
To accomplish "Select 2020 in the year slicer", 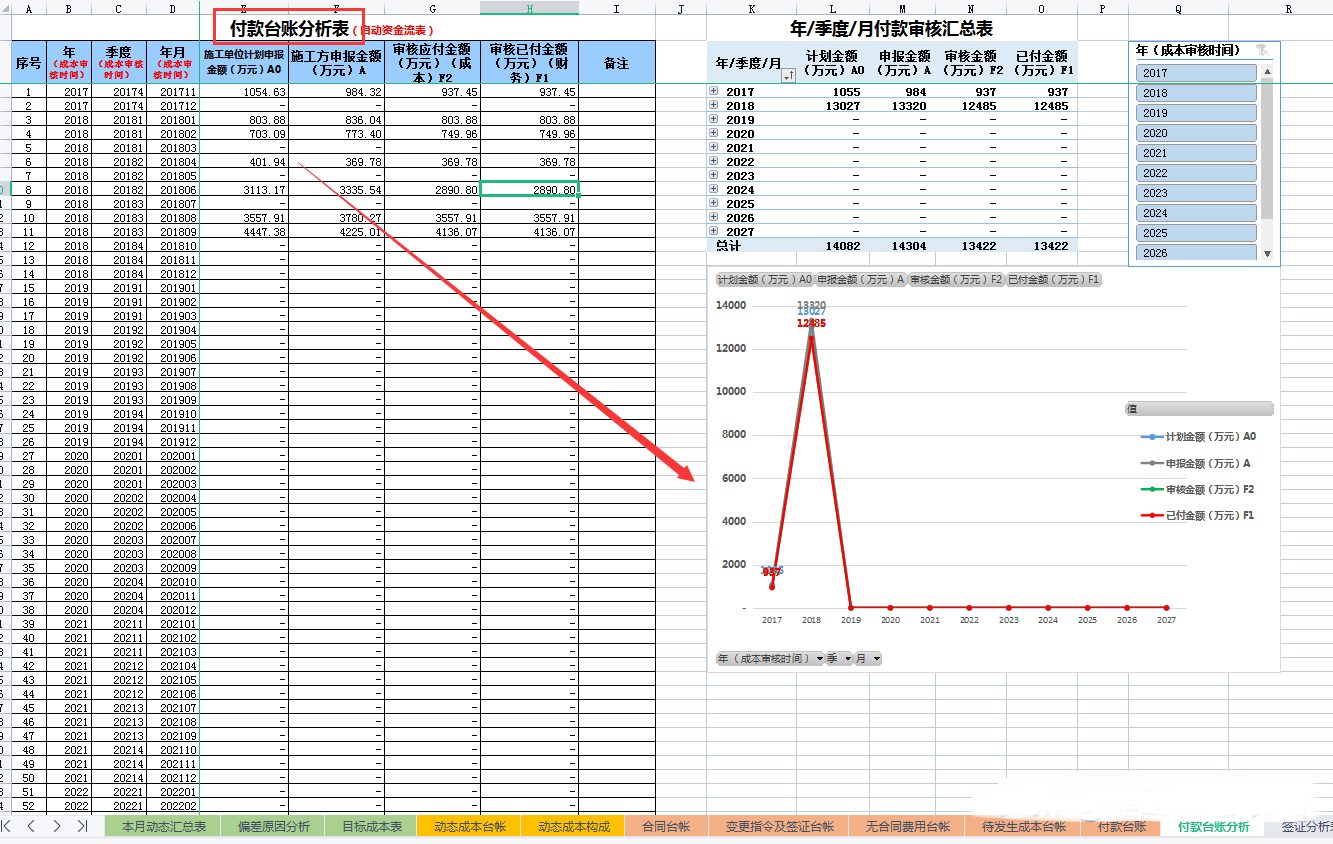I will [1196, 132].
